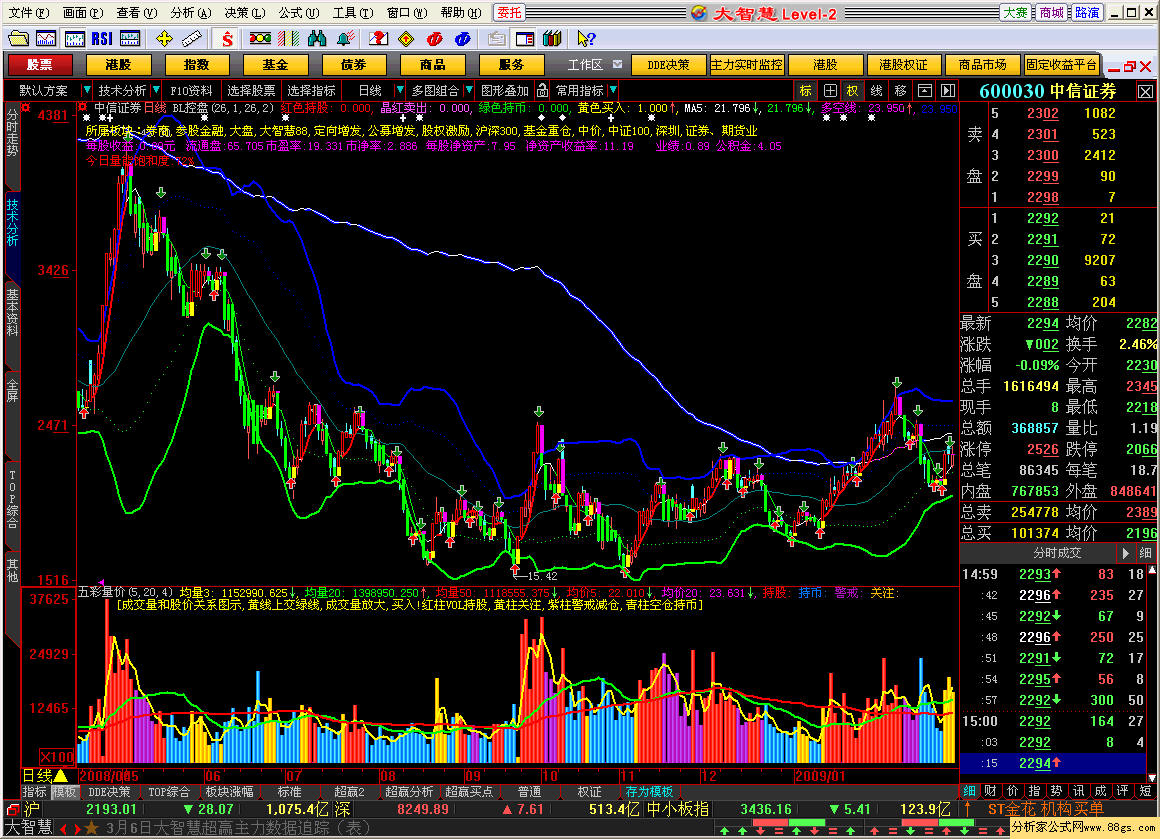Click the 港股 yellow button after 股票
Image resolution: width=1160 pixels, height=839 pixels.
pos(118,64)
